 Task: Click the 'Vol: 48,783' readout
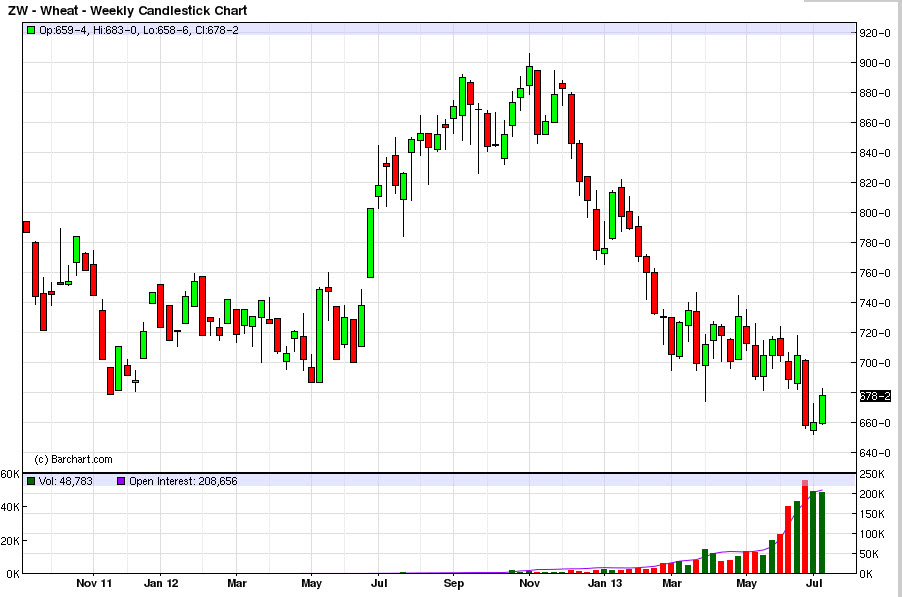click(66, 481)
